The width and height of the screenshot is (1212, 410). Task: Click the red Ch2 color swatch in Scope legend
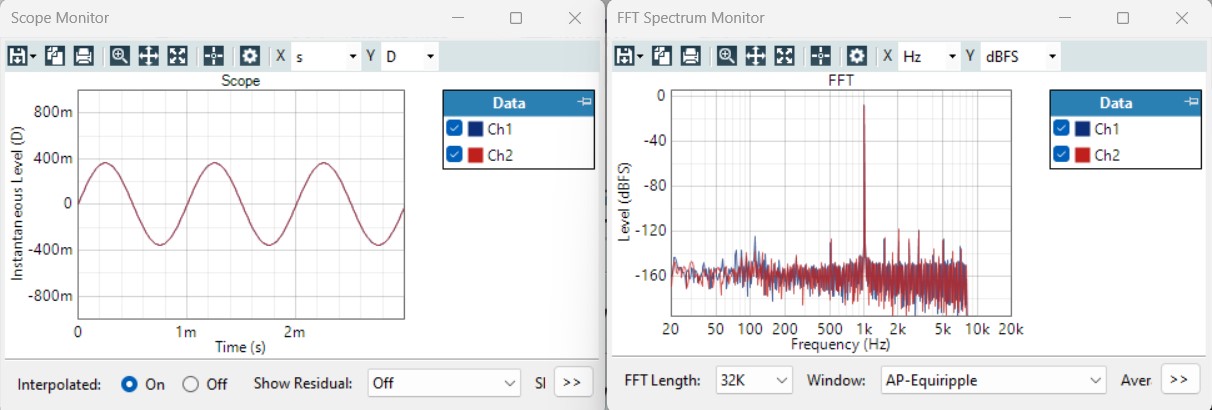click(476, 155)
